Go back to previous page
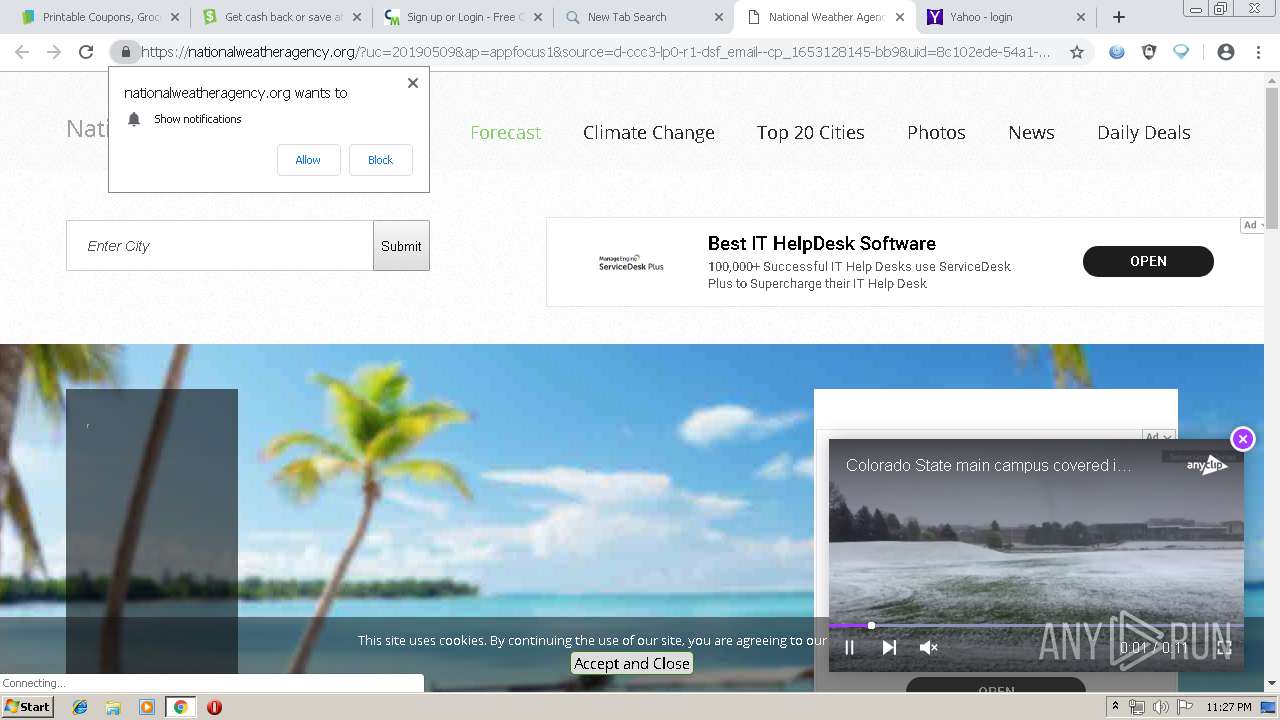Image resolution: width=1280 pixels, height=720 pixels. 22,52
